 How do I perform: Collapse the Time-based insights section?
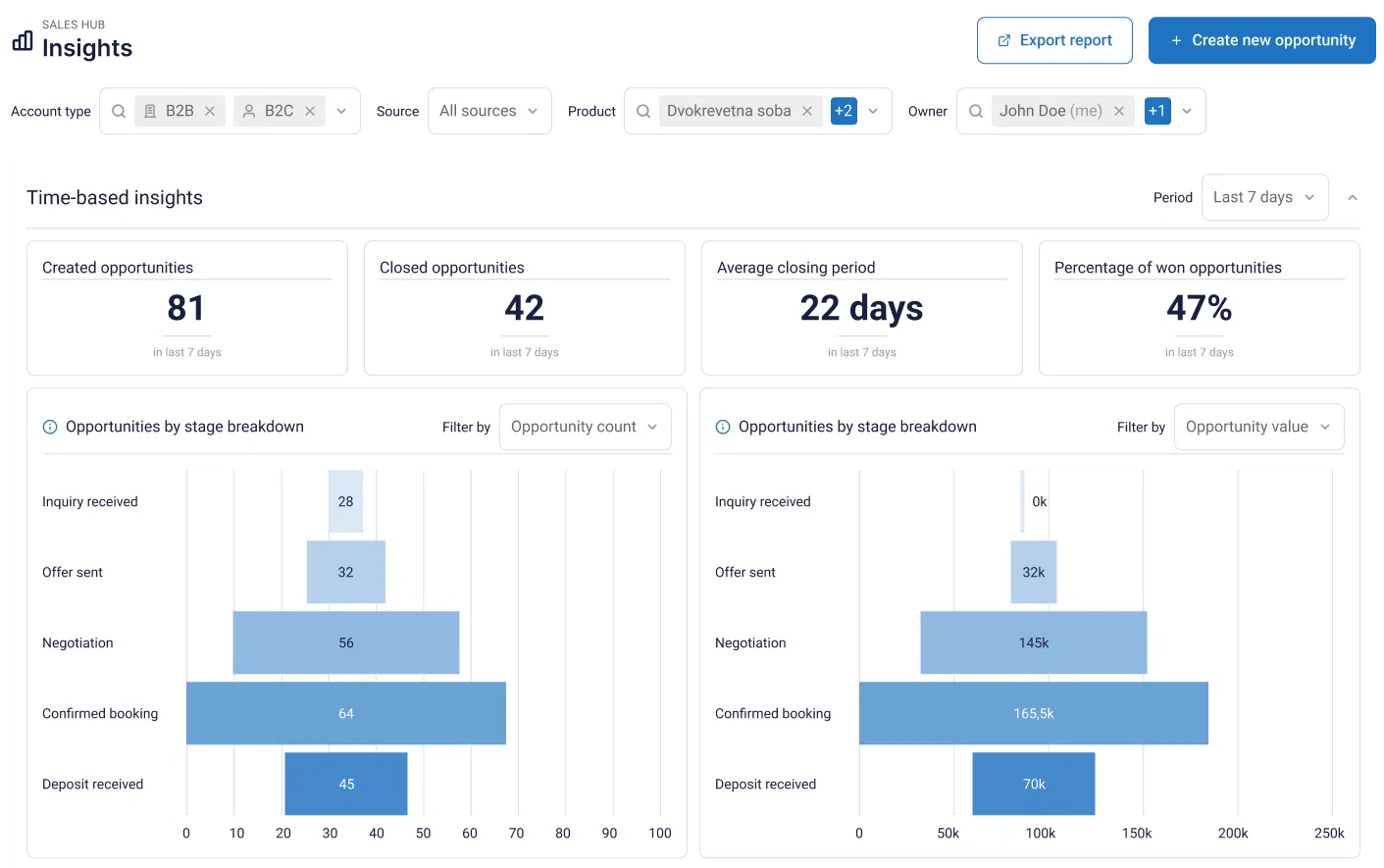click(1353, 198)
